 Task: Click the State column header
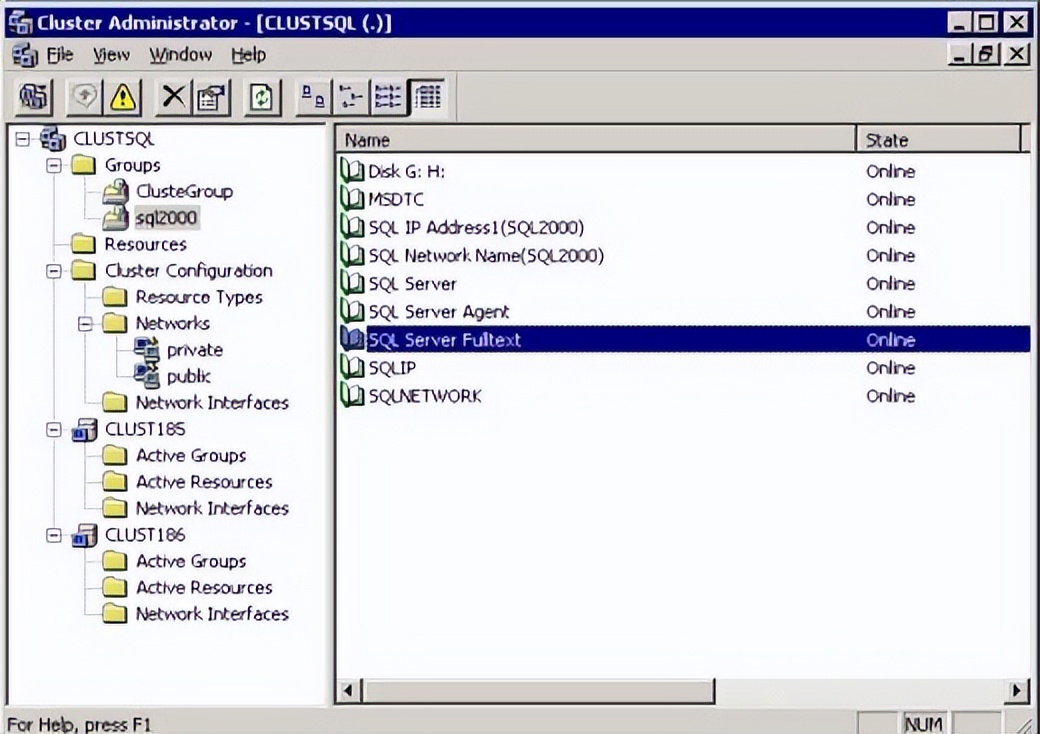click(x=936, y=140)
